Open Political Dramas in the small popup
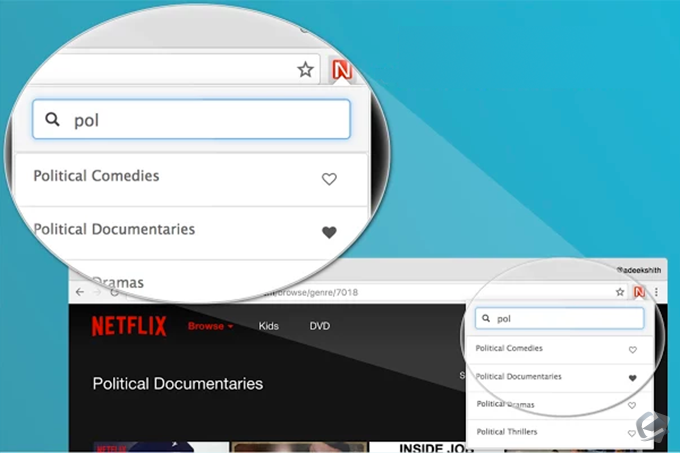This screenshot has width=680, height=453. [x=506, y=404]
